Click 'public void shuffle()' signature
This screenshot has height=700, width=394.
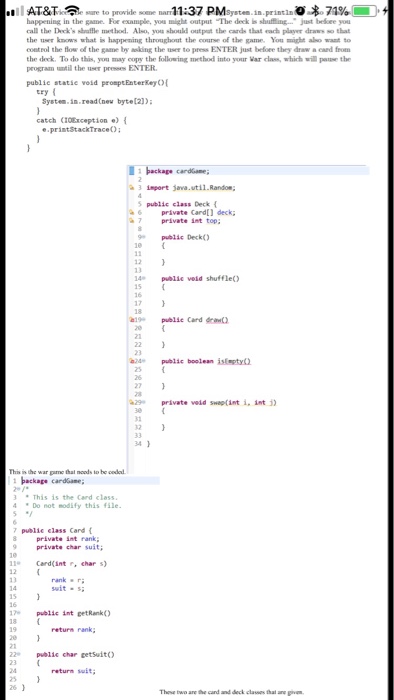pos(200,279)
